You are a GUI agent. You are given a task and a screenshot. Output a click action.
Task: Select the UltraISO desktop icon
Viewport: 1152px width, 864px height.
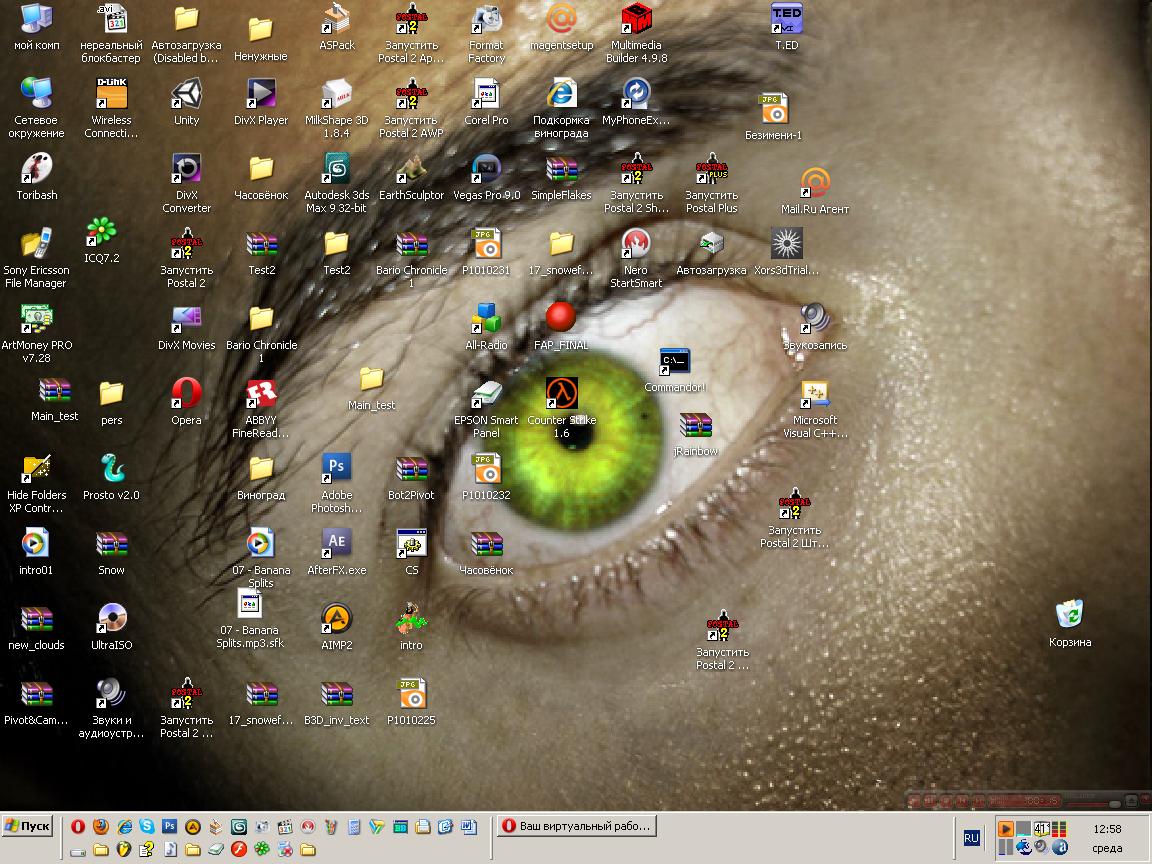[111, 621]
